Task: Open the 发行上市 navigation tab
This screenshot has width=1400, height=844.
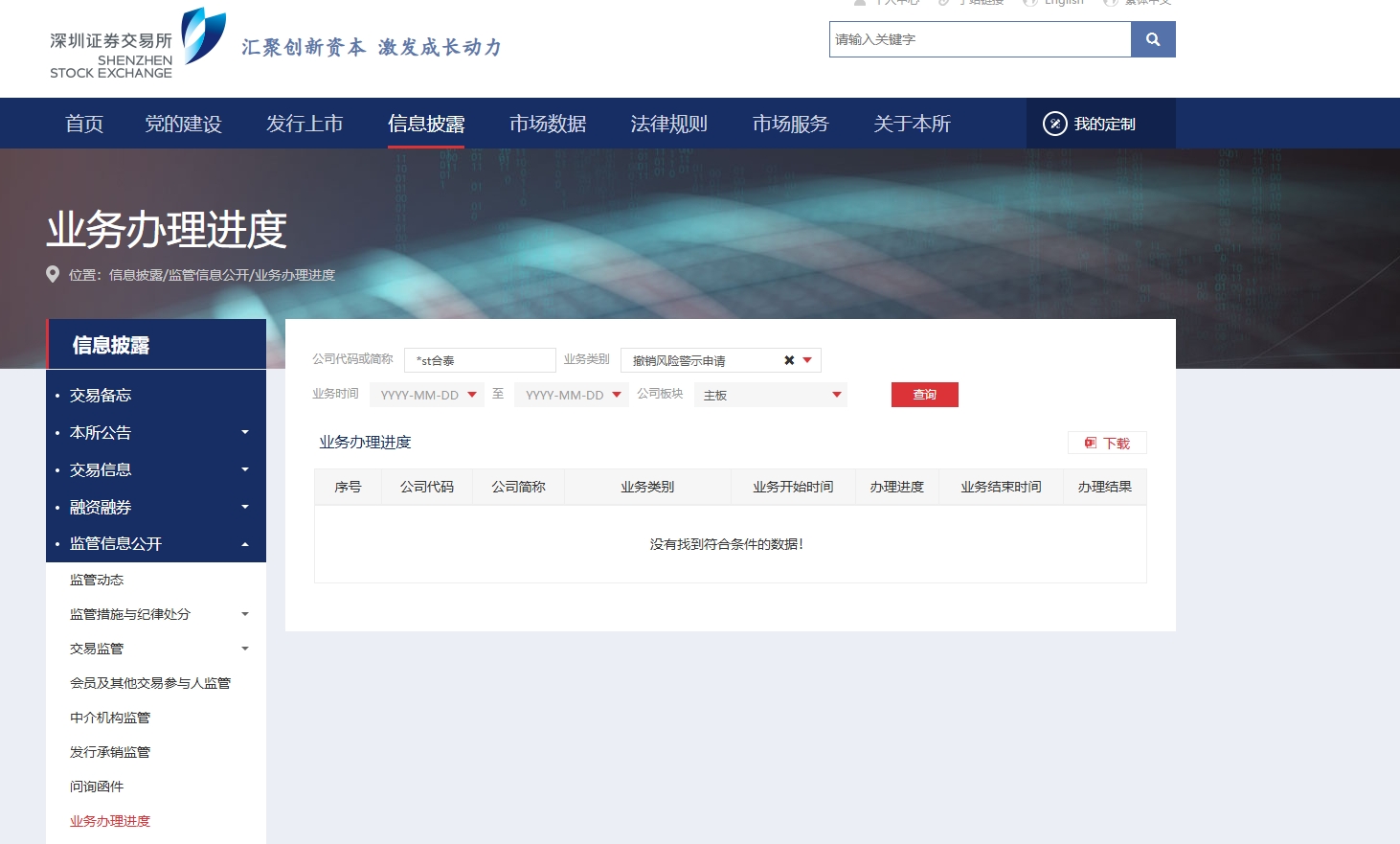Action: click(305, 124)
